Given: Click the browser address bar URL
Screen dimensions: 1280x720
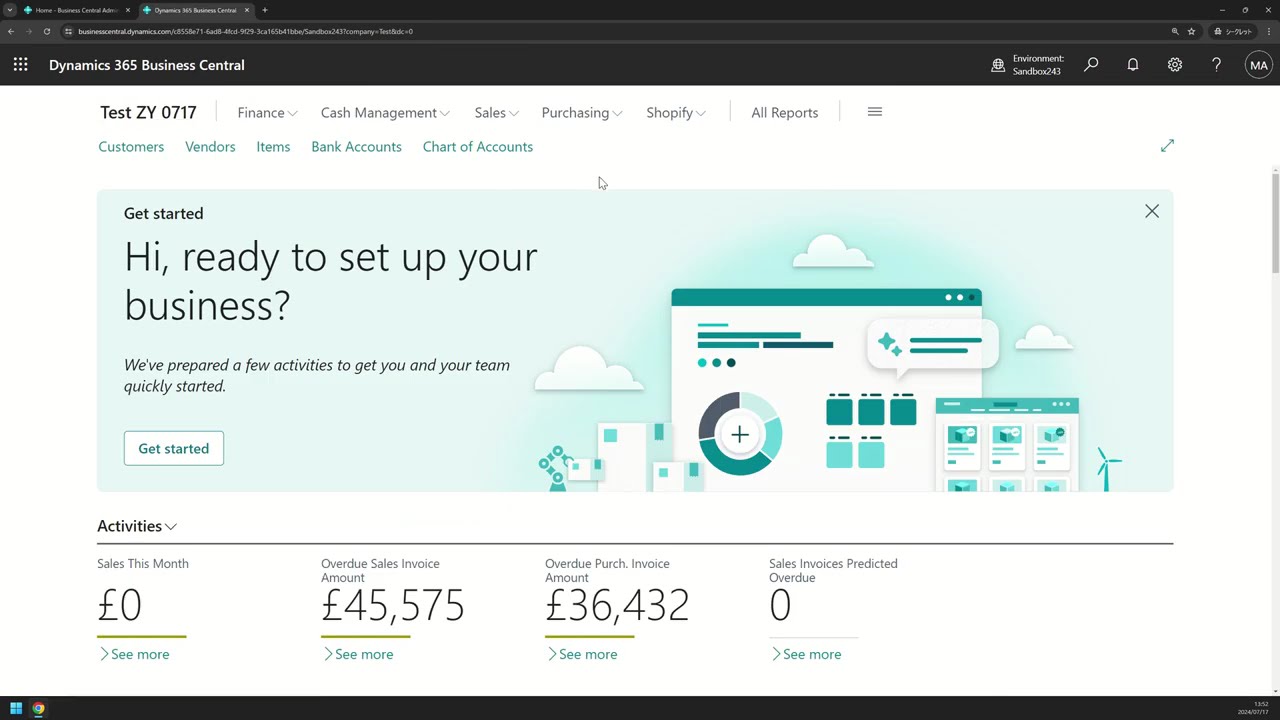Looking at the screenshot, I should click(245, 31).
